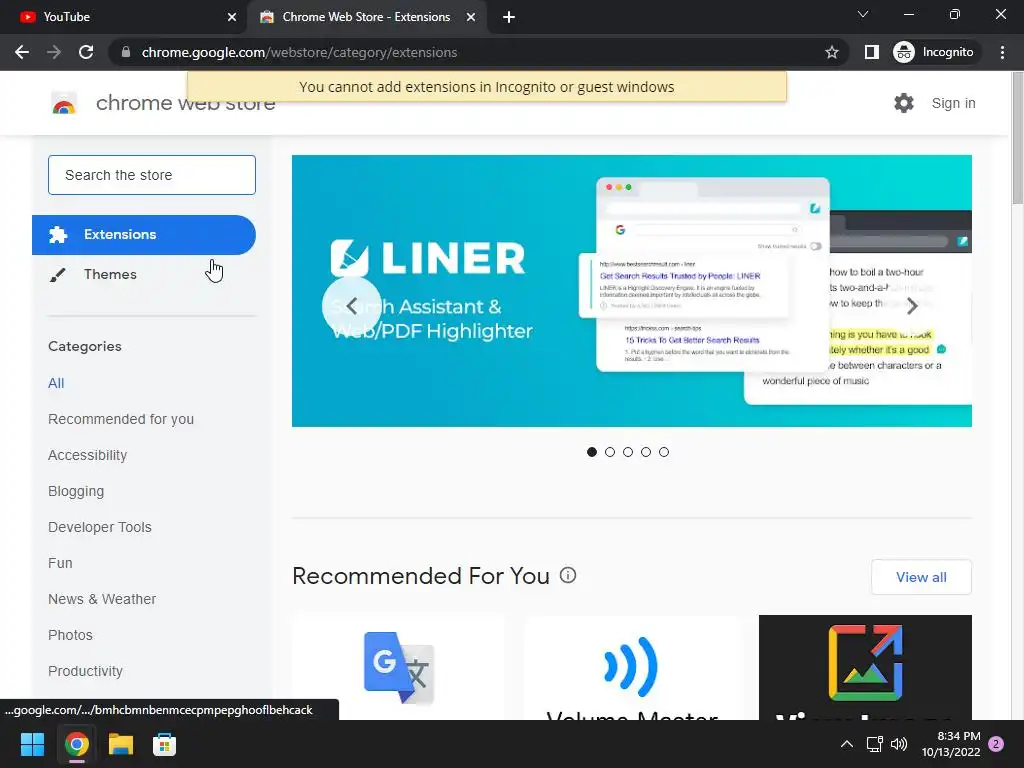Choose the Developer Tools category
Viewport: 1024px width, 768px height.
point(99,527)
